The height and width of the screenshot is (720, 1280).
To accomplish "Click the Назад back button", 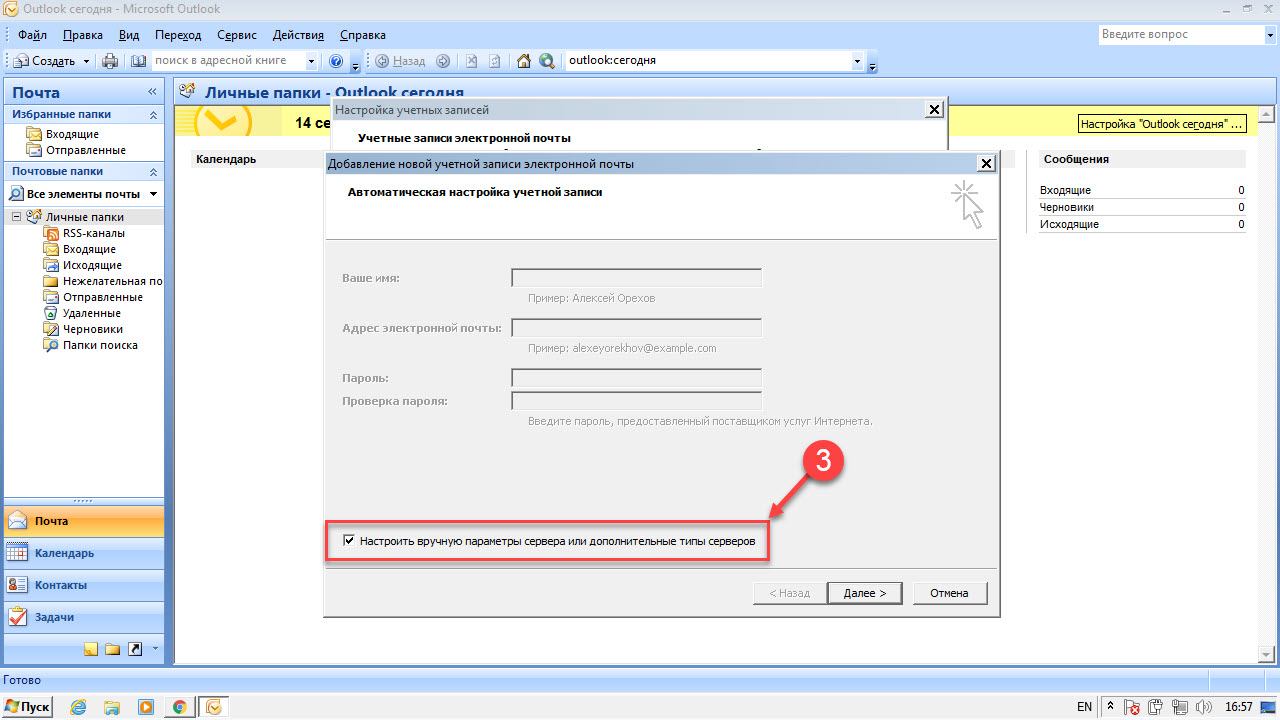I will pyautogui.click(x=401, y=61).
